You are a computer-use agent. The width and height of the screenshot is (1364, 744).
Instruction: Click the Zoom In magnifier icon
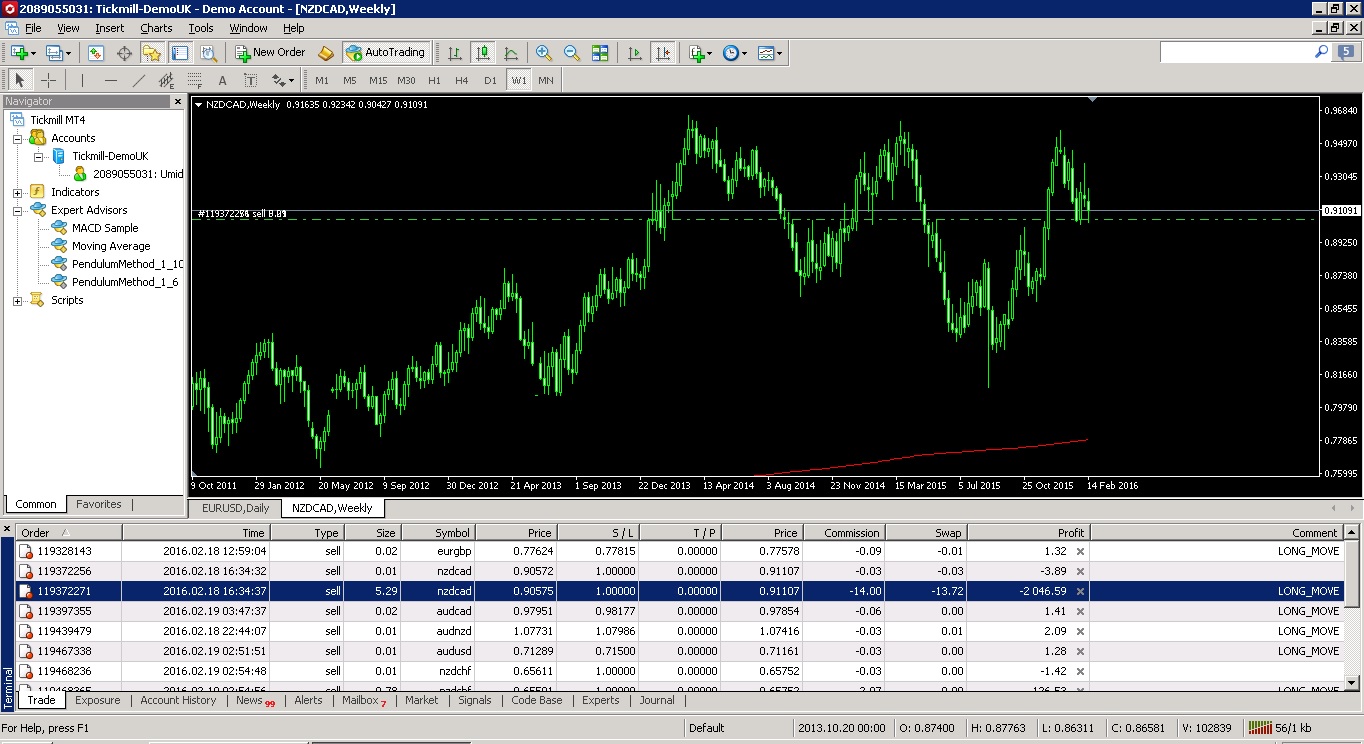coord(544,53)
